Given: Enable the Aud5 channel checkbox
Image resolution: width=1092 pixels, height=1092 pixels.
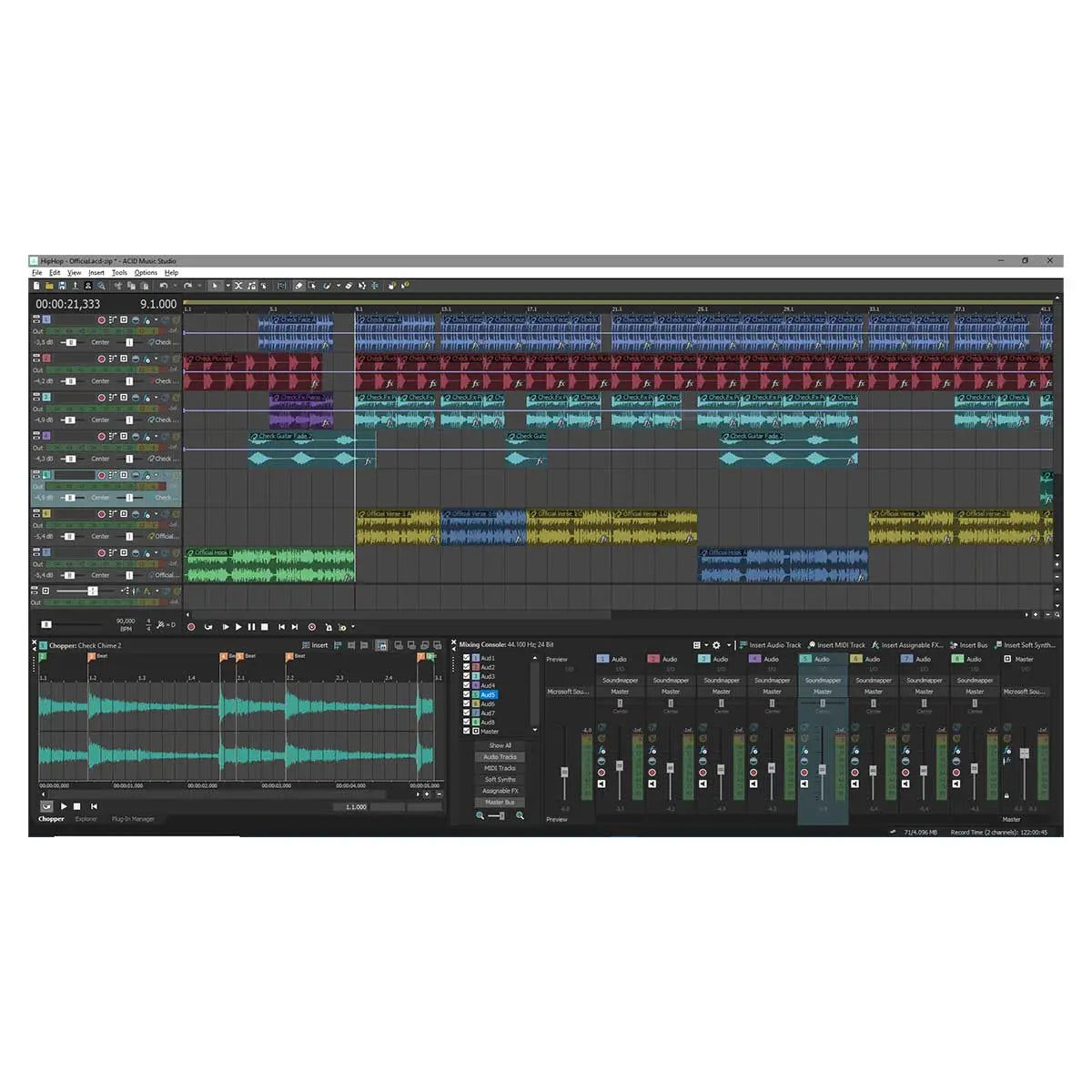Looking at the screenshot, I should 466,694.
